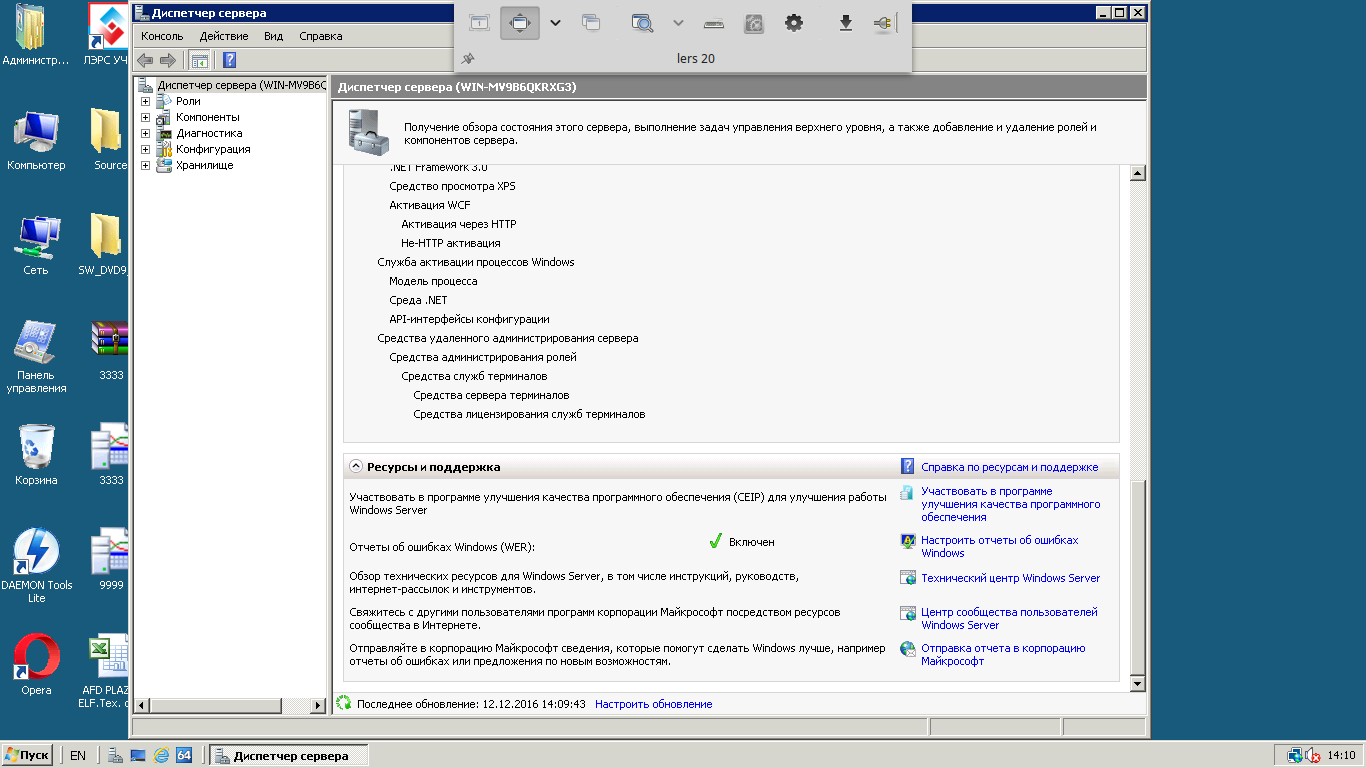The width and height of the screenshot is (1366, 768).
Task: Click the tree pane horizontal scroll right arrow
Action: [319, 706]
